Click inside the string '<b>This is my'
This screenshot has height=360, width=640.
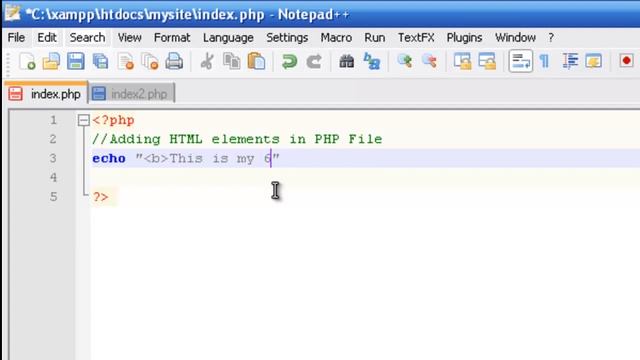coord(199,158)
